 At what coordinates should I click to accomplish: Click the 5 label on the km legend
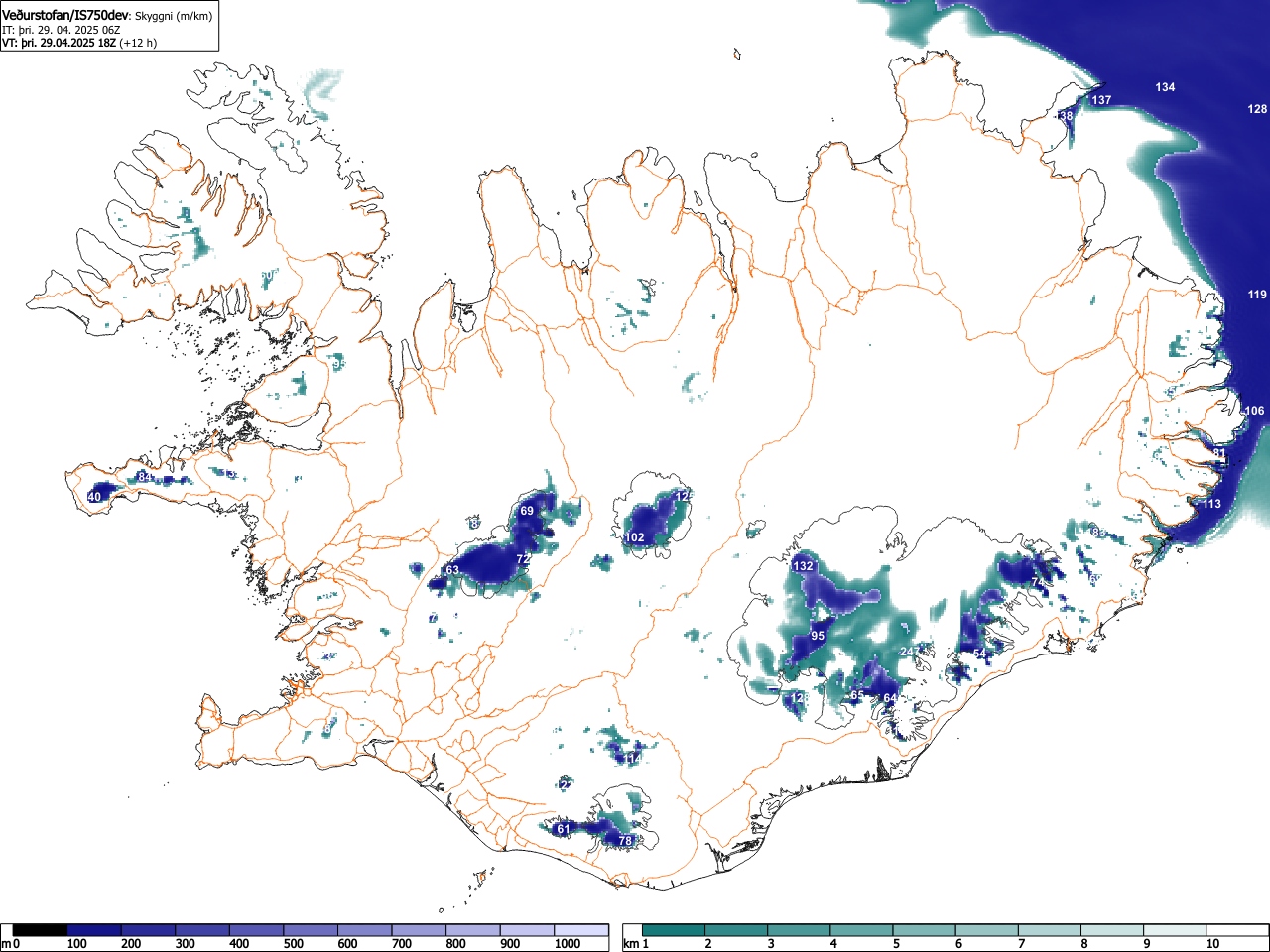(895, 944)
